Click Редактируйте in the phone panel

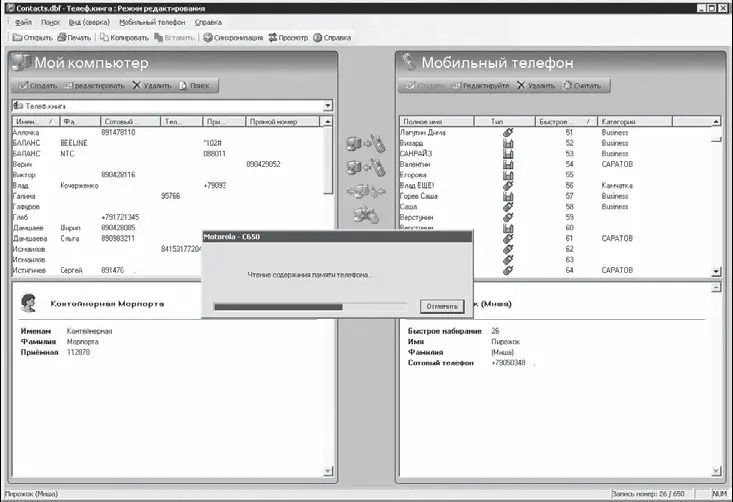(x=480, y=86)
